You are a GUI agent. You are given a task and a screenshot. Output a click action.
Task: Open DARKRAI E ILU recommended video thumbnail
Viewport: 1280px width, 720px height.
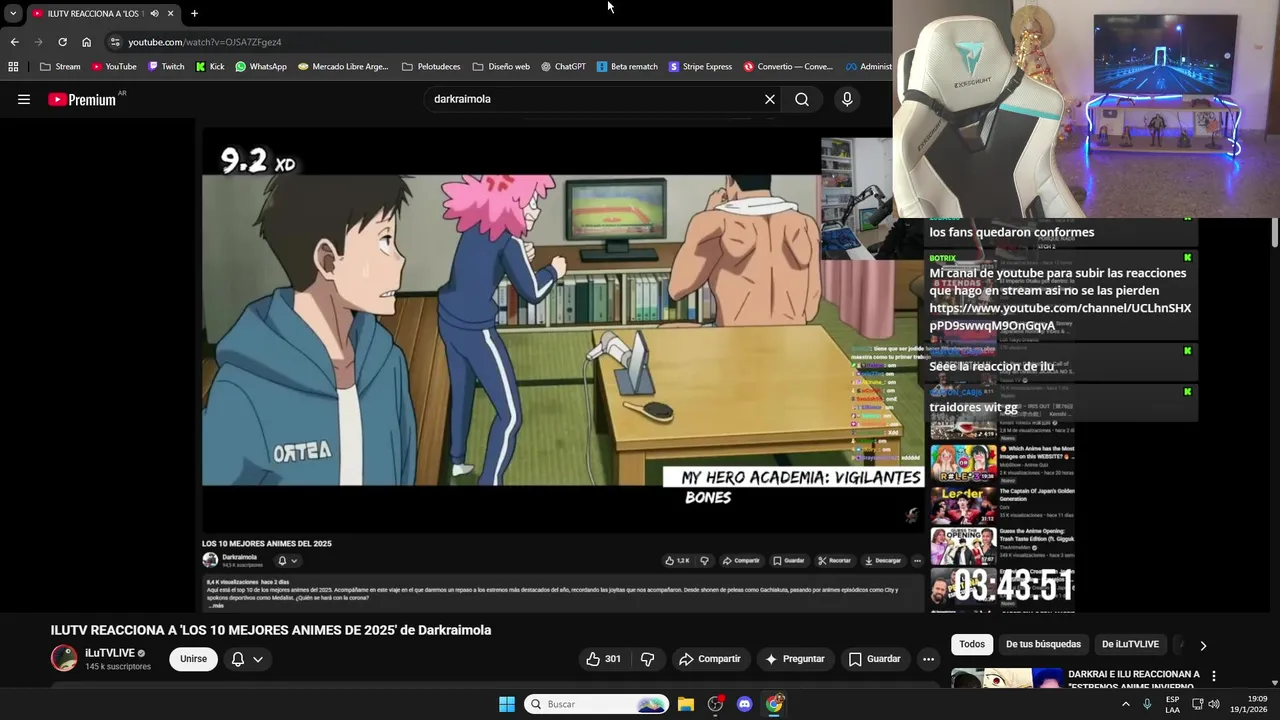point(1006,678)
